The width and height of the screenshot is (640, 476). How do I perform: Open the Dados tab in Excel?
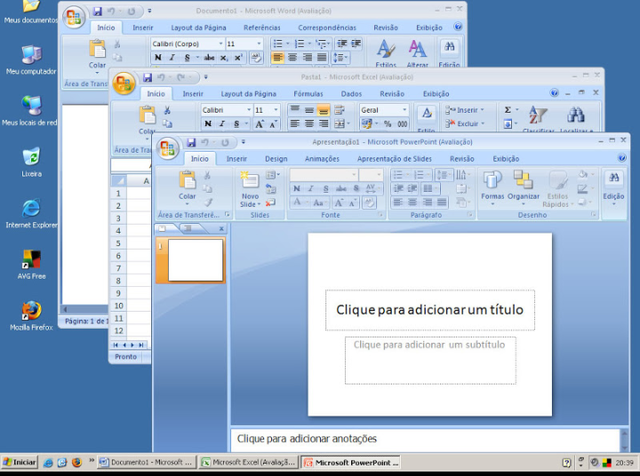pyautogui.click(x=351, y=94)
